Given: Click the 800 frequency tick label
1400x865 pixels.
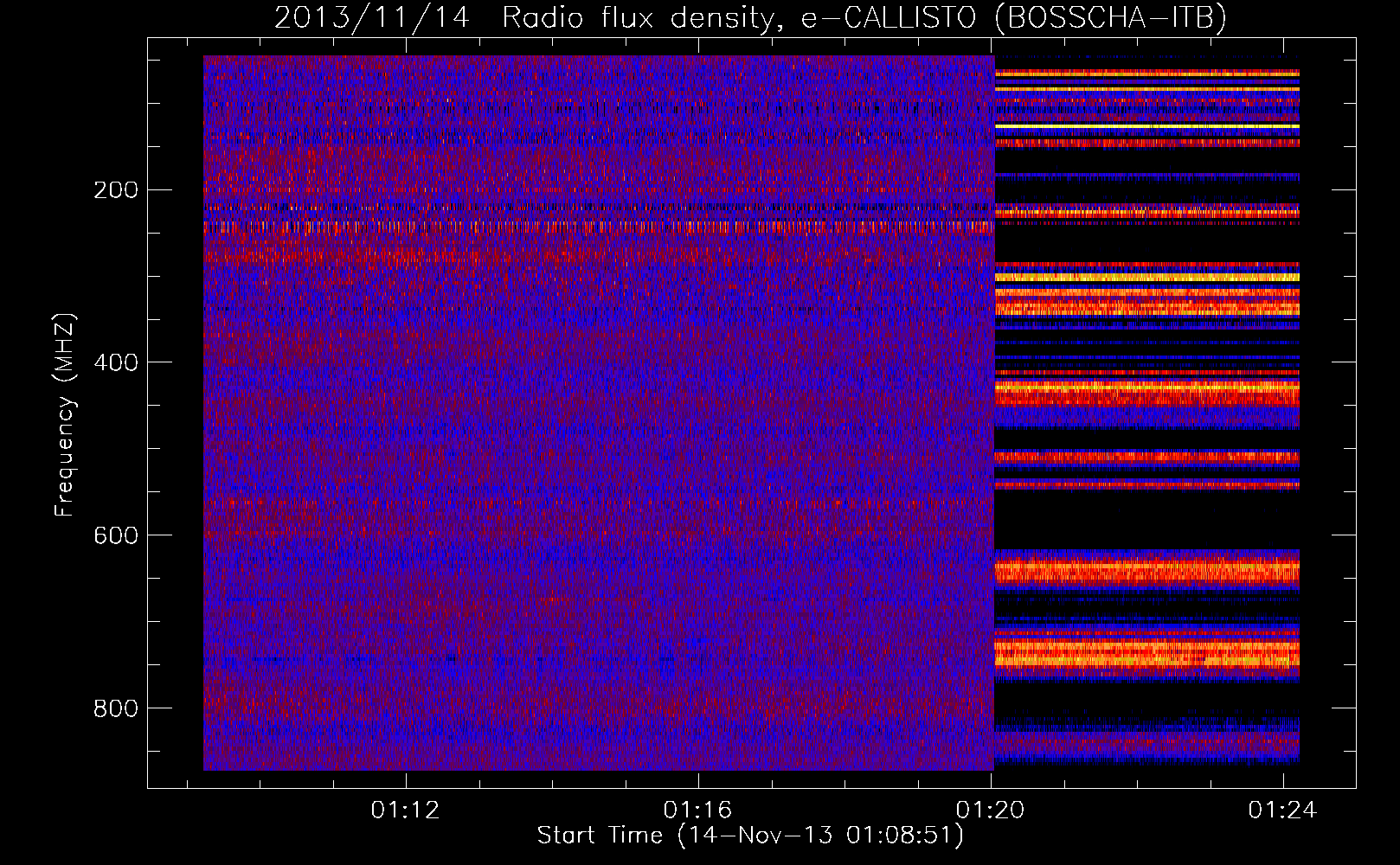Looking at the screenshot, I should (115, 708).
